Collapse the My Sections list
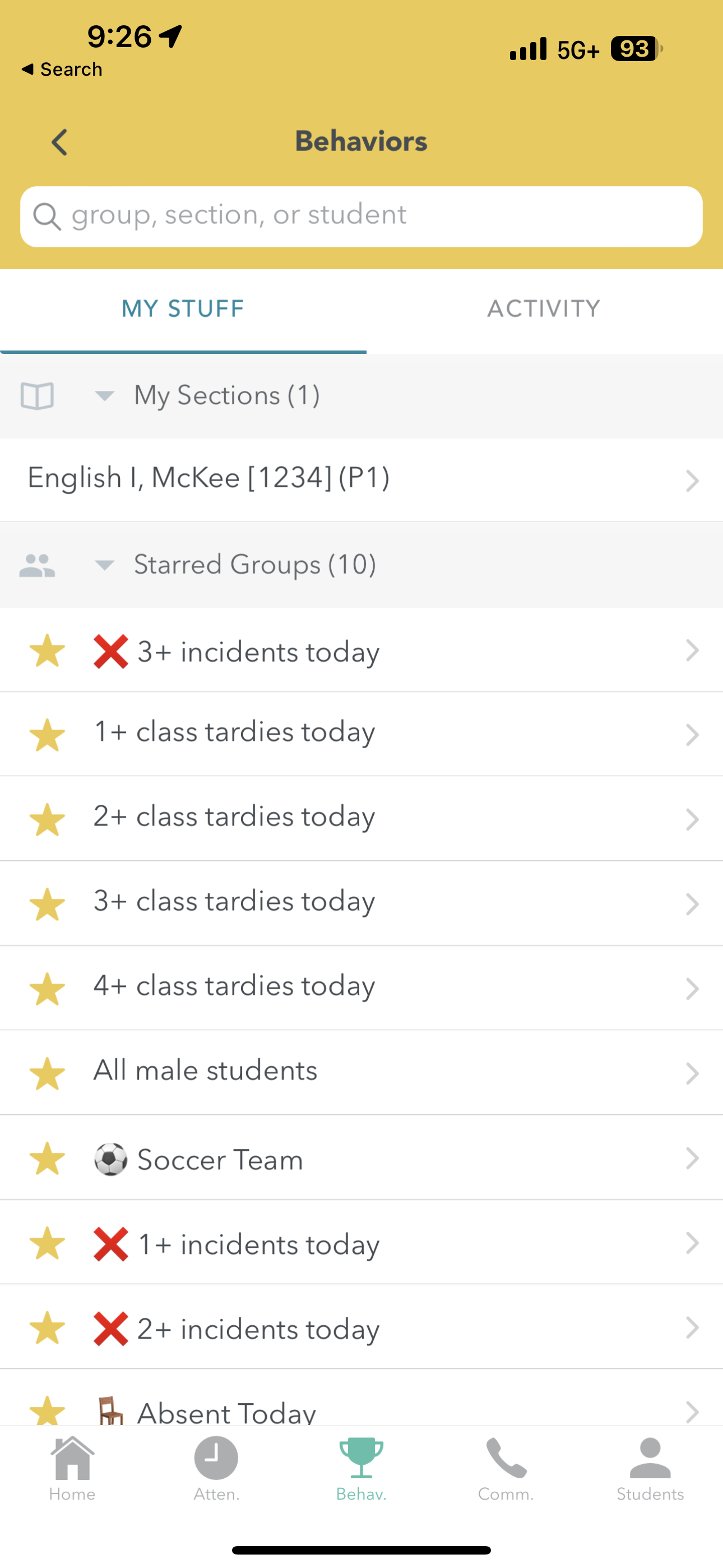Screen dimensions: 723x1568 tap(105, 396)
